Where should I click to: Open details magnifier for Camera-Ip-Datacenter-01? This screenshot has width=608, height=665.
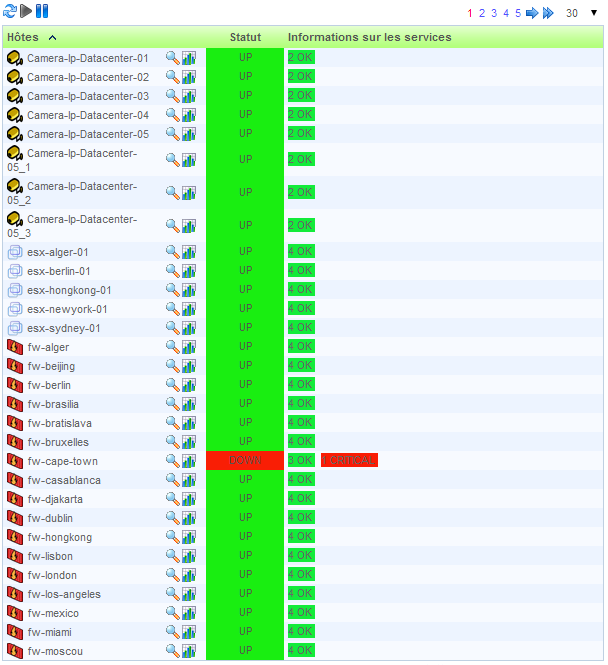[172, 58]
